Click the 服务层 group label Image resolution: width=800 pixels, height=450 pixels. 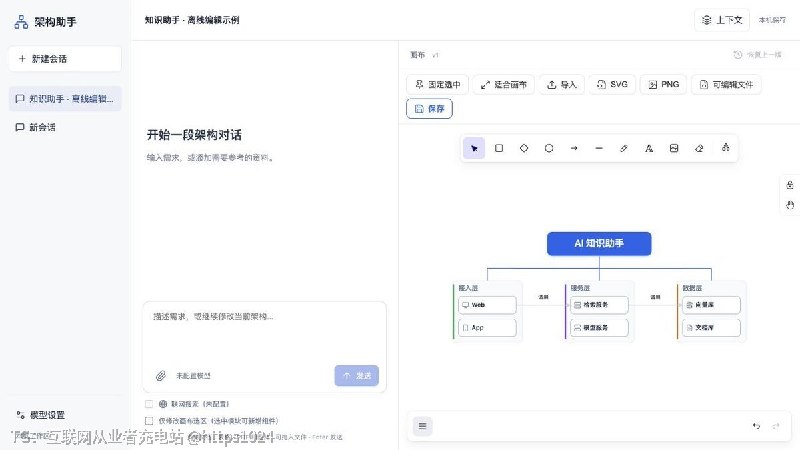[580, 288]
